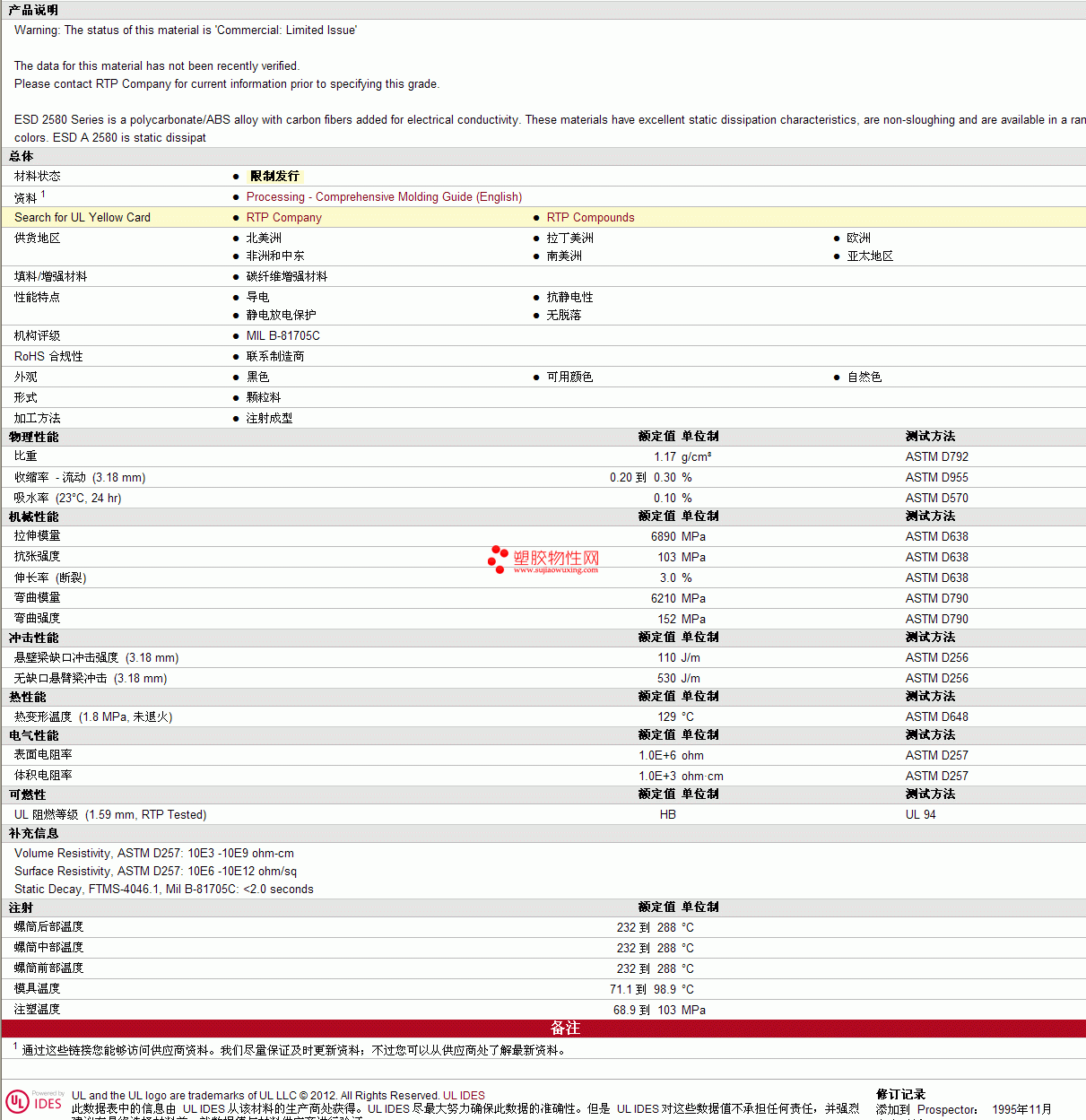Select the 注射成型 processing method entry
The width and height of the screenshot is (1086, 1120).
click(x=269, y=419)
